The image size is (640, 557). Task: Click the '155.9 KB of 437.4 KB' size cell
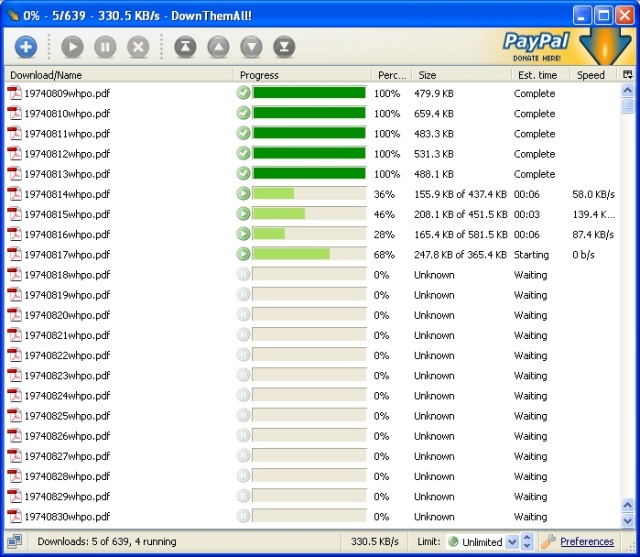pyautogui.click(x=460, y=194)
